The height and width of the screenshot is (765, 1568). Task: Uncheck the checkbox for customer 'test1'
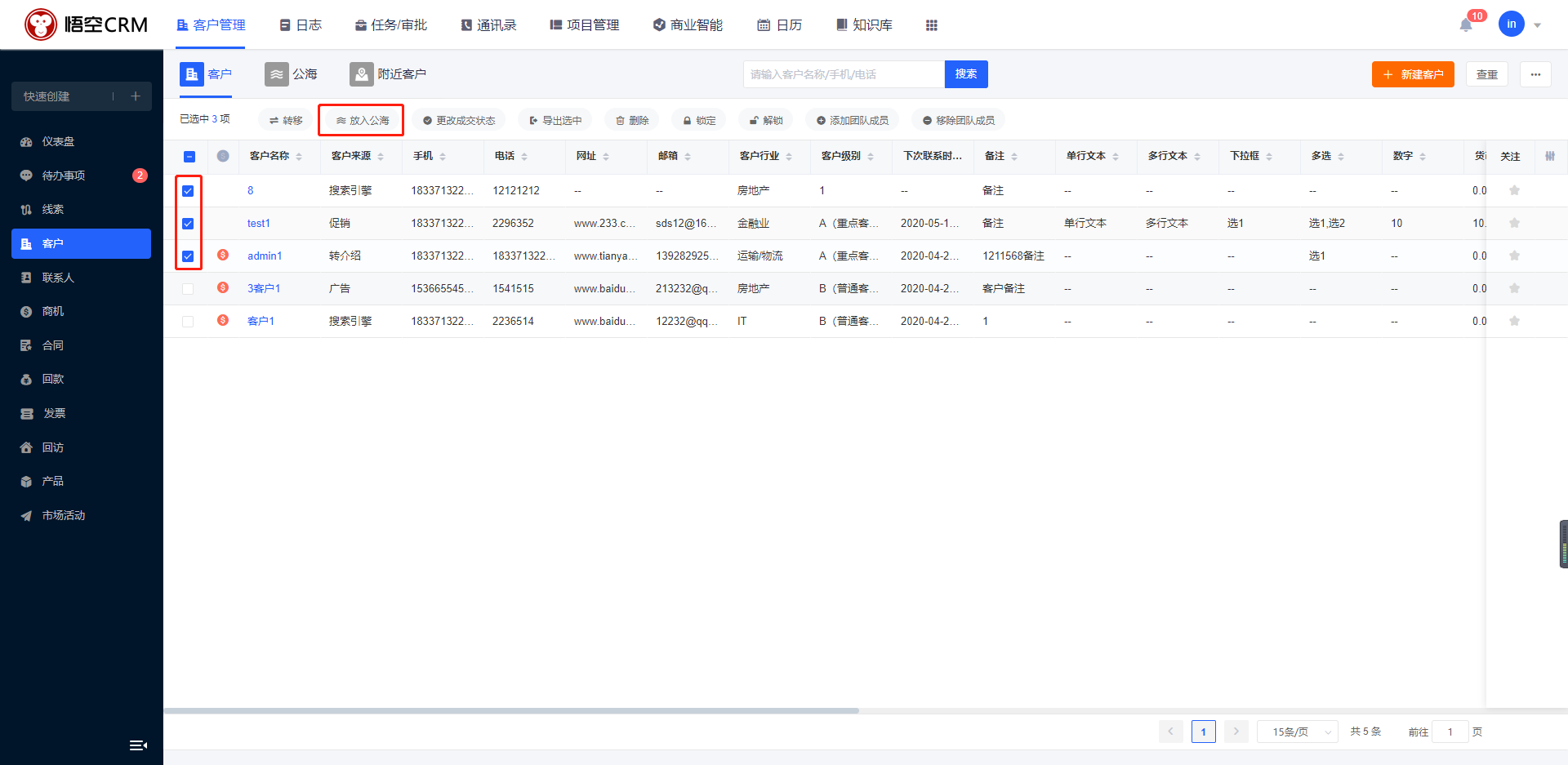click(188, 223)
